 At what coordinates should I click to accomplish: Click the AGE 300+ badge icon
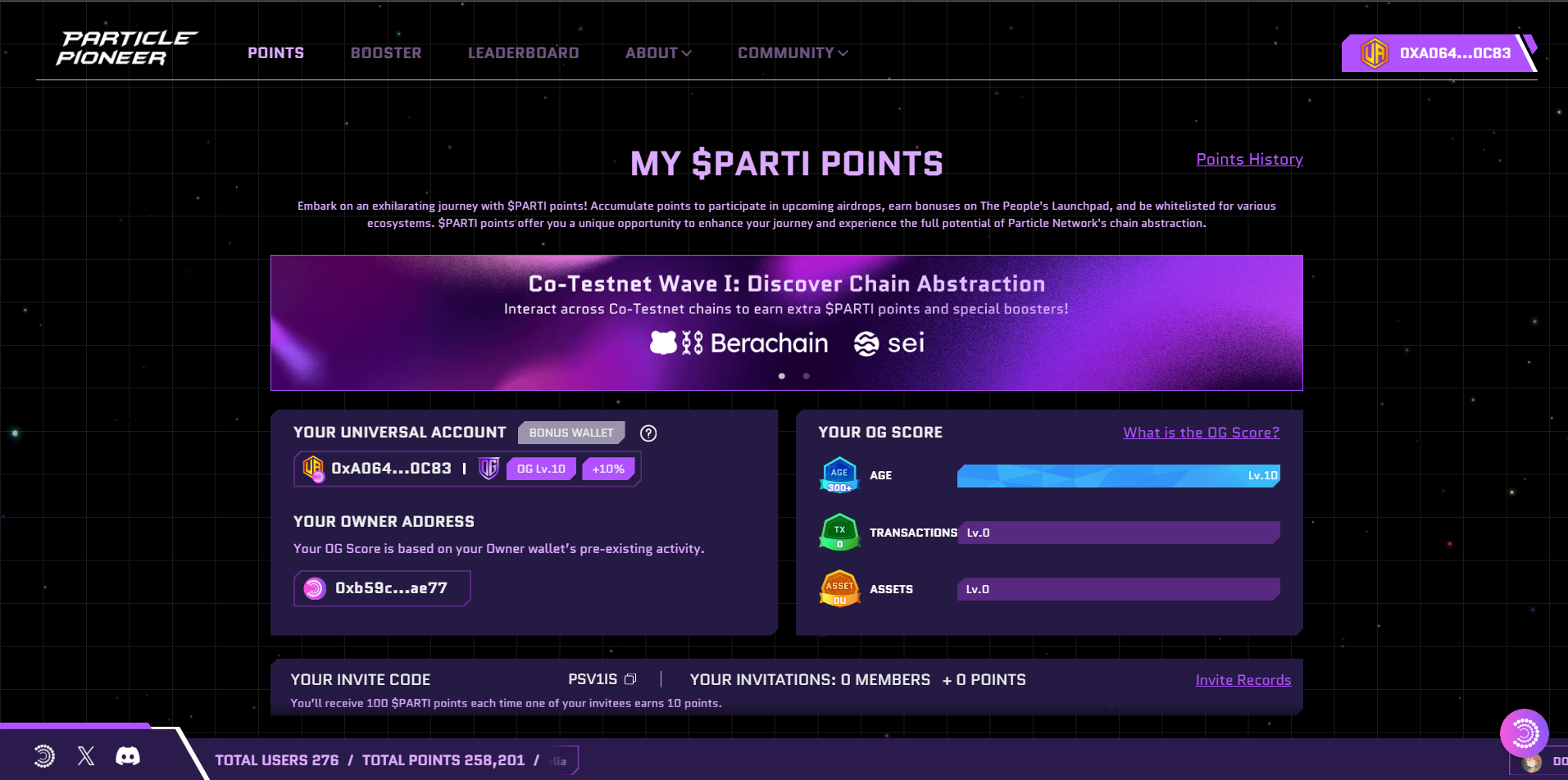pyautogui.click(x=839, y=475)
